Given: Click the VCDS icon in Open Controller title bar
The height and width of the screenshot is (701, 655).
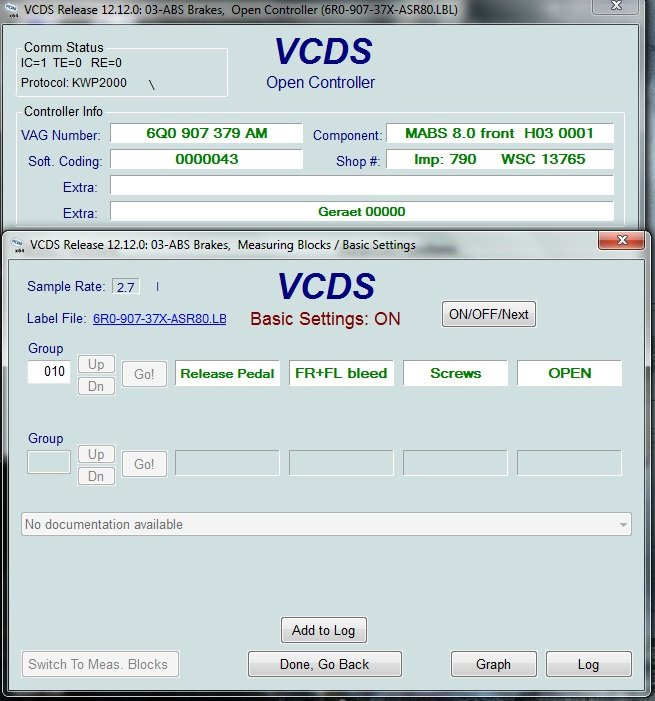Looking at the screenshot, I should pos(13,10).
